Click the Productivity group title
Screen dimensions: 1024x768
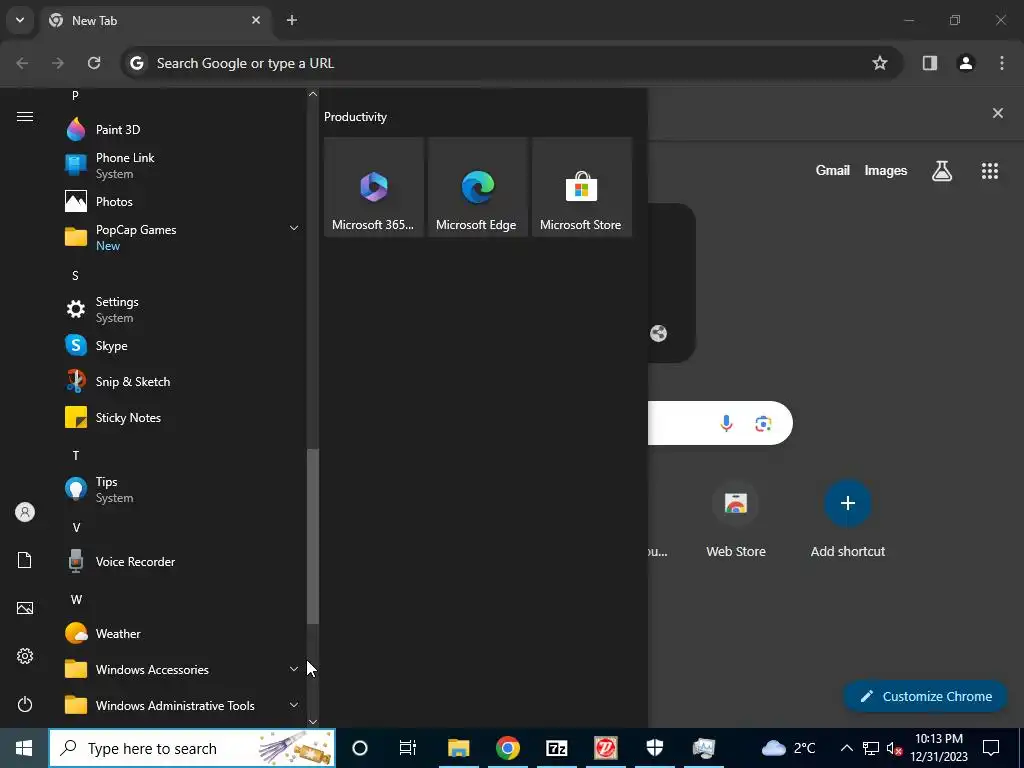tap(355, 117)
